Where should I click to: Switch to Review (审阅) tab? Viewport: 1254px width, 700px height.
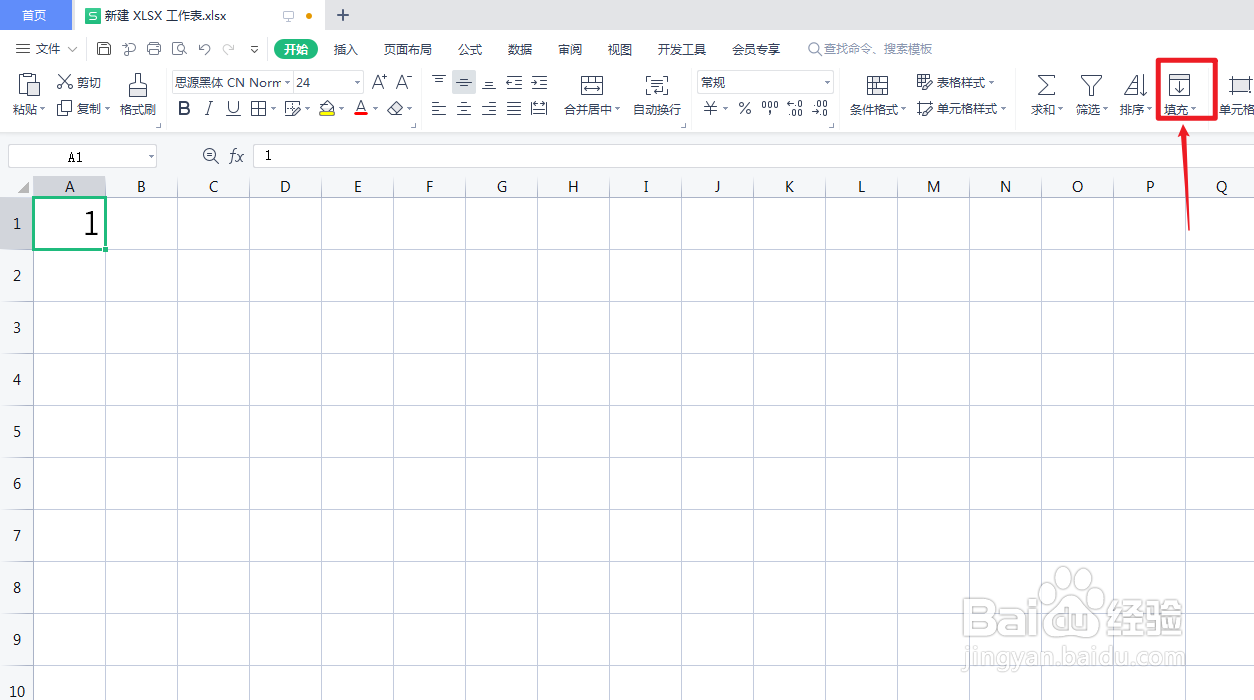pos(570,49)
